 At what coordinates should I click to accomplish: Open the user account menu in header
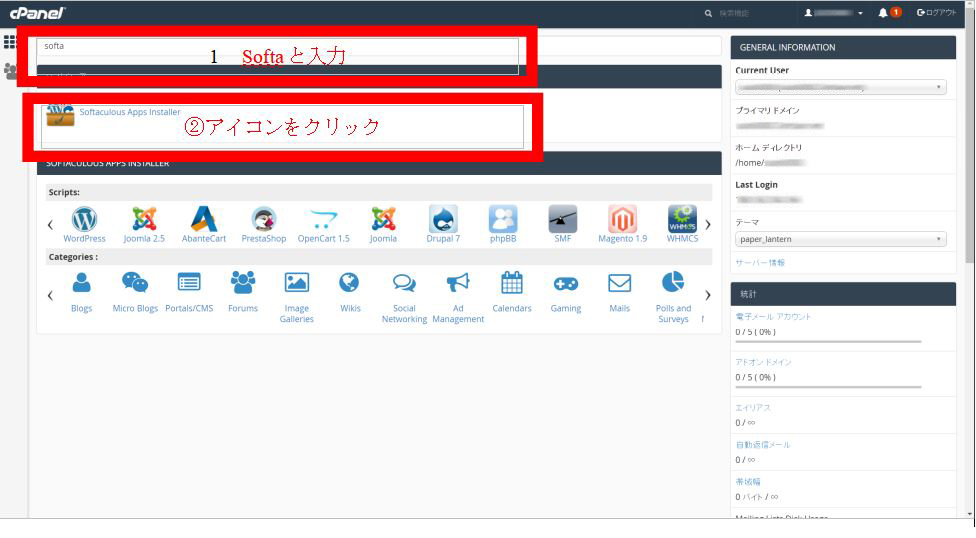834,12
